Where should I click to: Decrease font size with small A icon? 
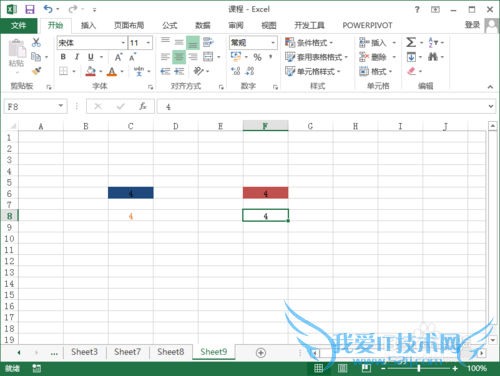coord(133,57)
